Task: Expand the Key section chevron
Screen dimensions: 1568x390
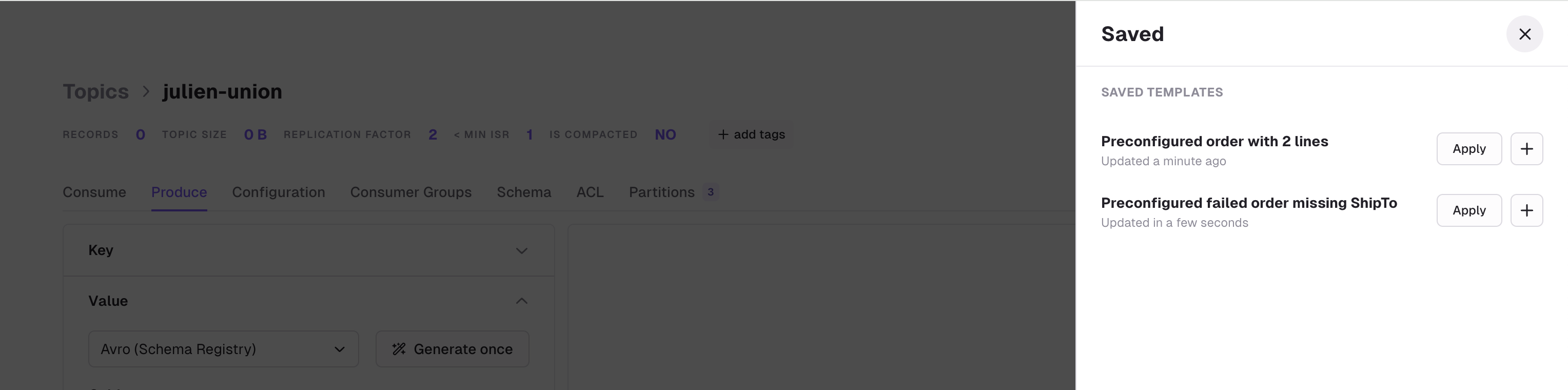Action: (x=522, y=250)
